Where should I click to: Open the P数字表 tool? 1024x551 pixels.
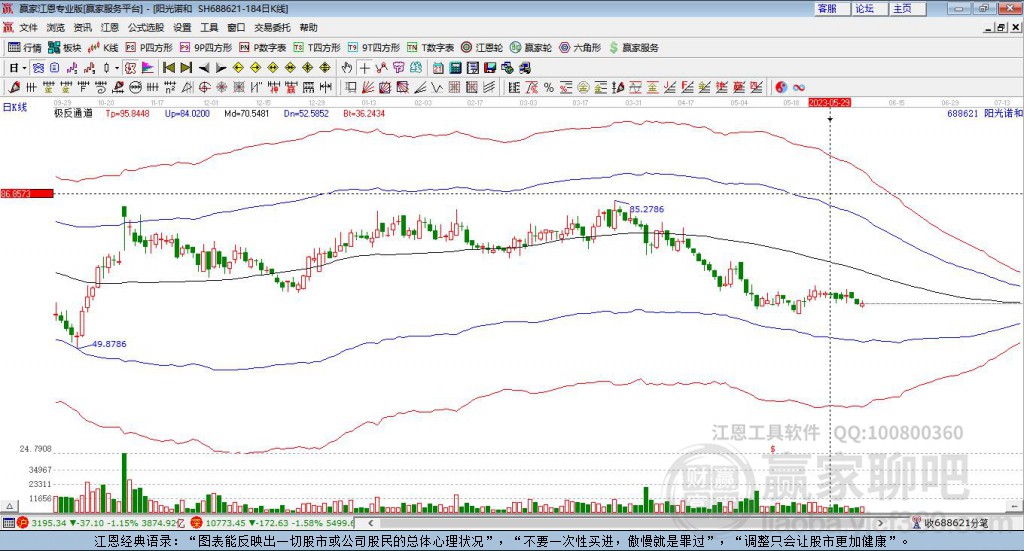[x=263, y=48]
